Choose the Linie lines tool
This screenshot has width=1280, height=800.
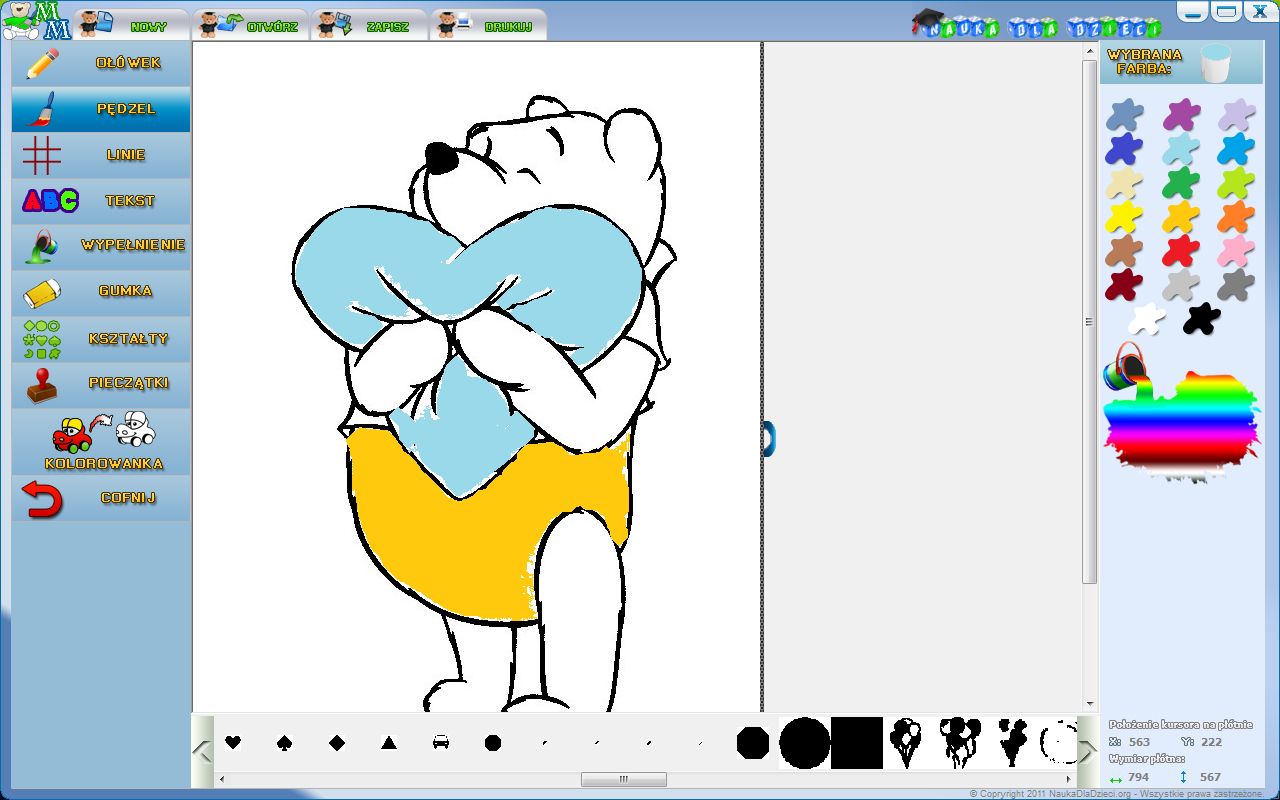[x=100, y=155]
